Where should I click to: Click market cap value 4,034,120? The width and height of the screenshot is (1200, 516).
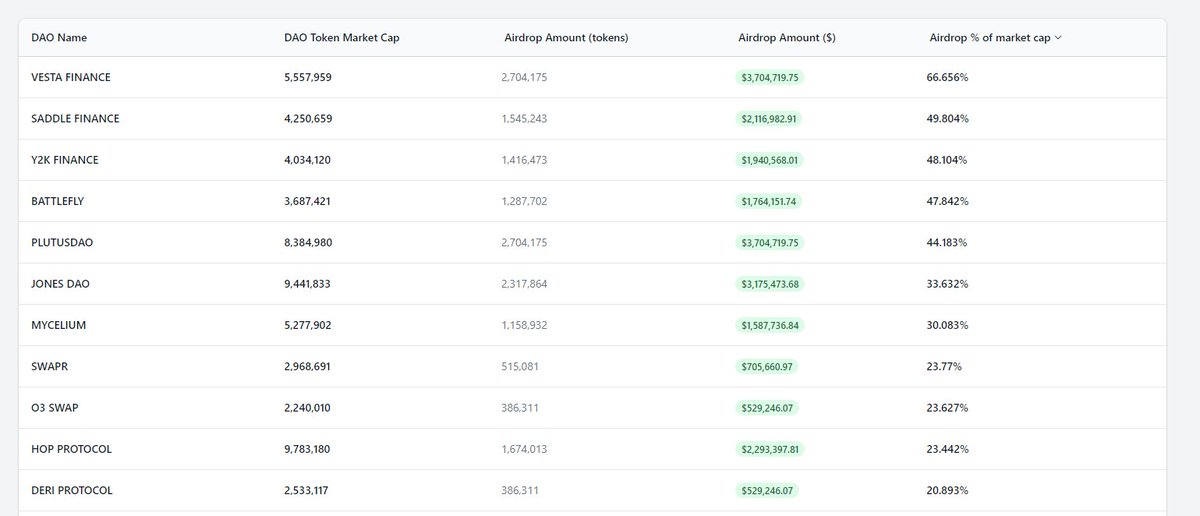point(308,160)
